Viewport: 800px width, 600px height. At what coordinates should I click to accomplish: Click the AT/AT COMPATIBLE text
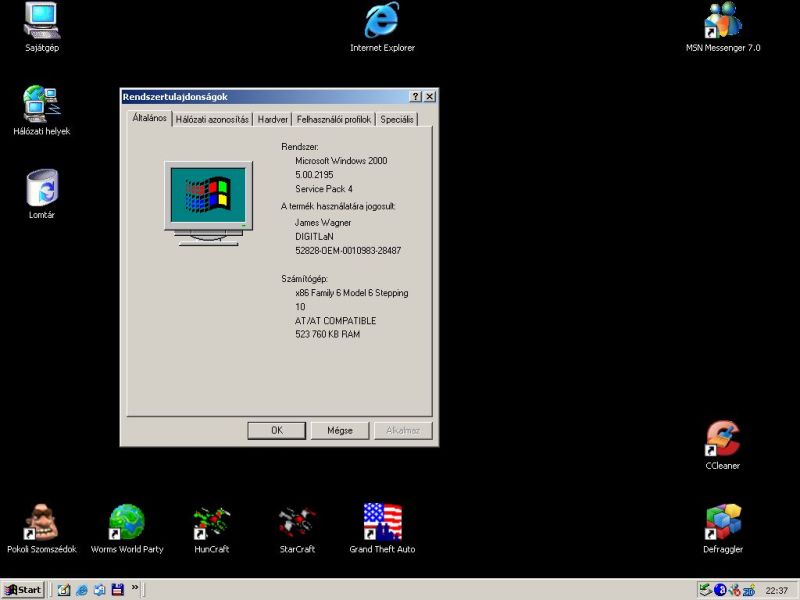click(335, 321)
